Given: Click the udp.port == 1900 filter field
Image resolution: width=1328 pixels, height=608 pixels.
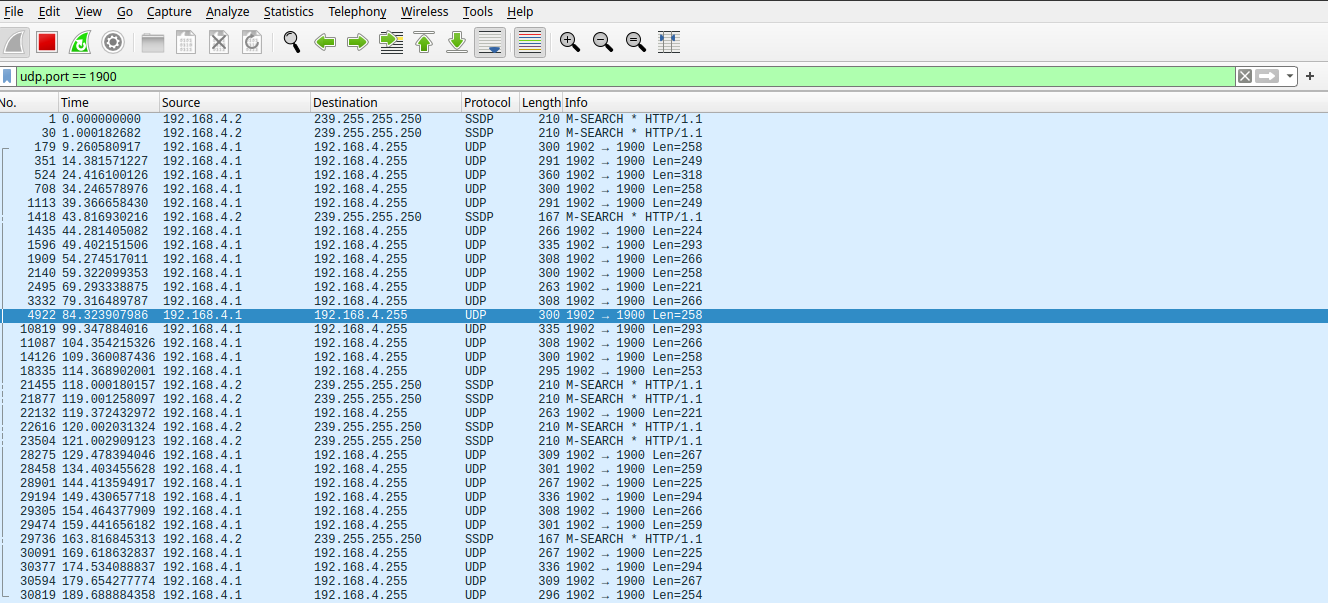Looking at the screenshot, I should tap(626, 76).
